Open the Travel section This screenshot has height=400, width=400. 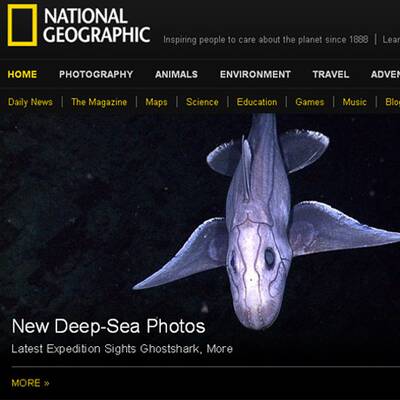click(331, 74)
